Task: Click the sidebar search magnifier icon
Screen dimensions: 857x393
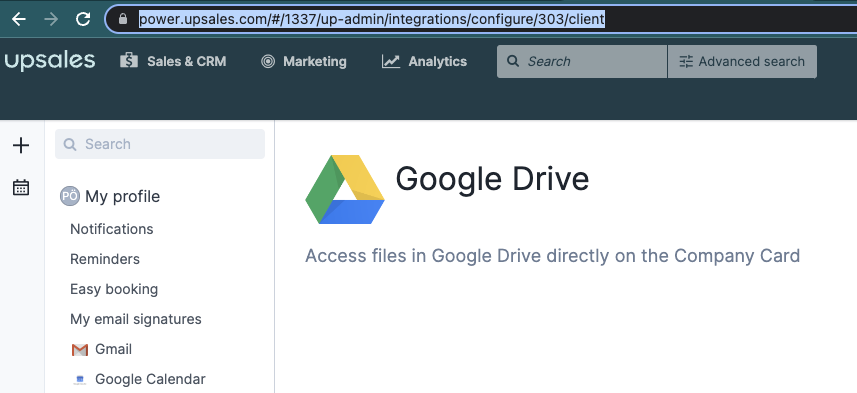Action: 70,144
